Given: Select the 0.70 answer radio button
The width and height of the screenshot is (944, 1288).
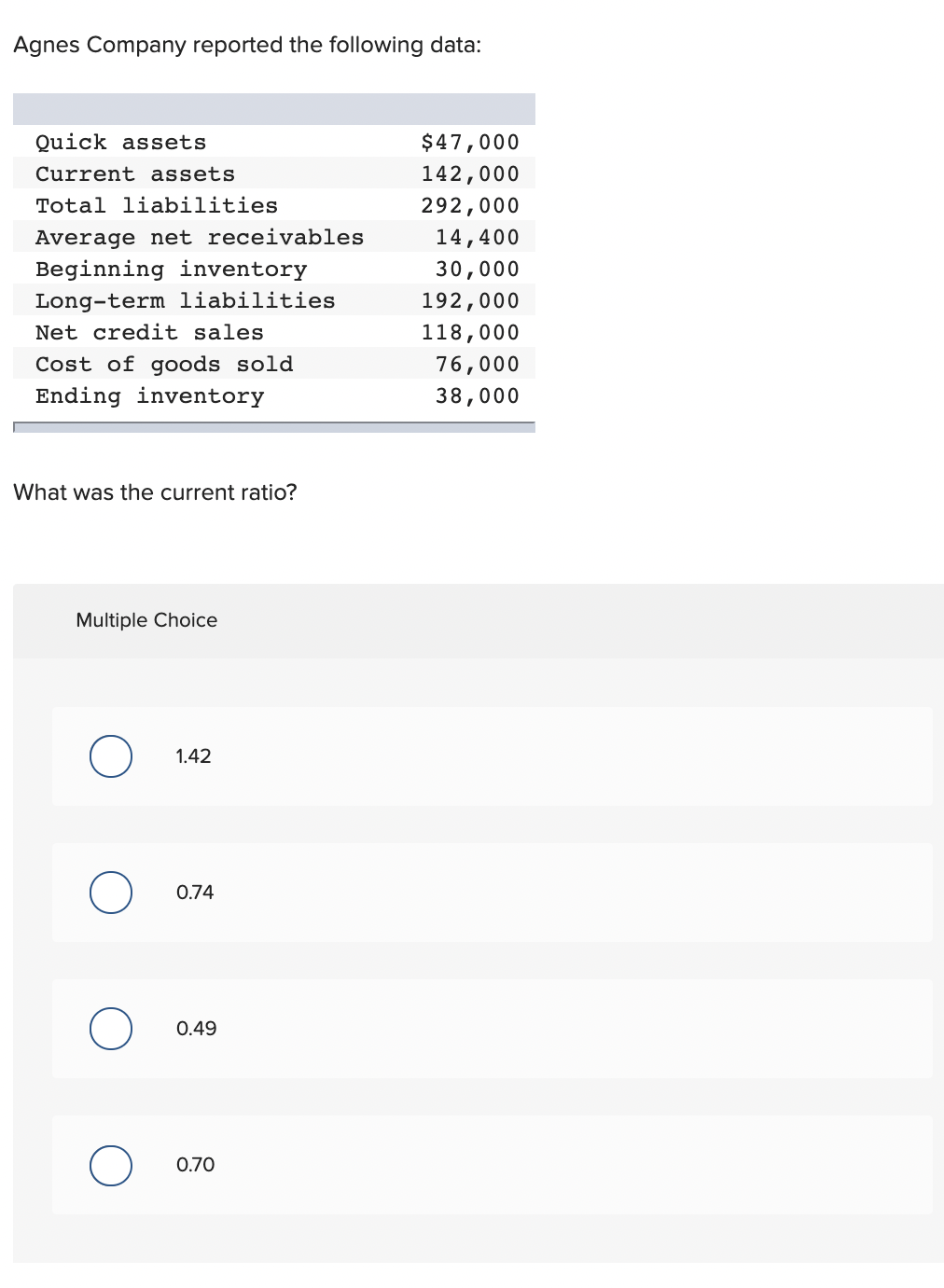Looking at the screenshot, I should [111, 1165].
